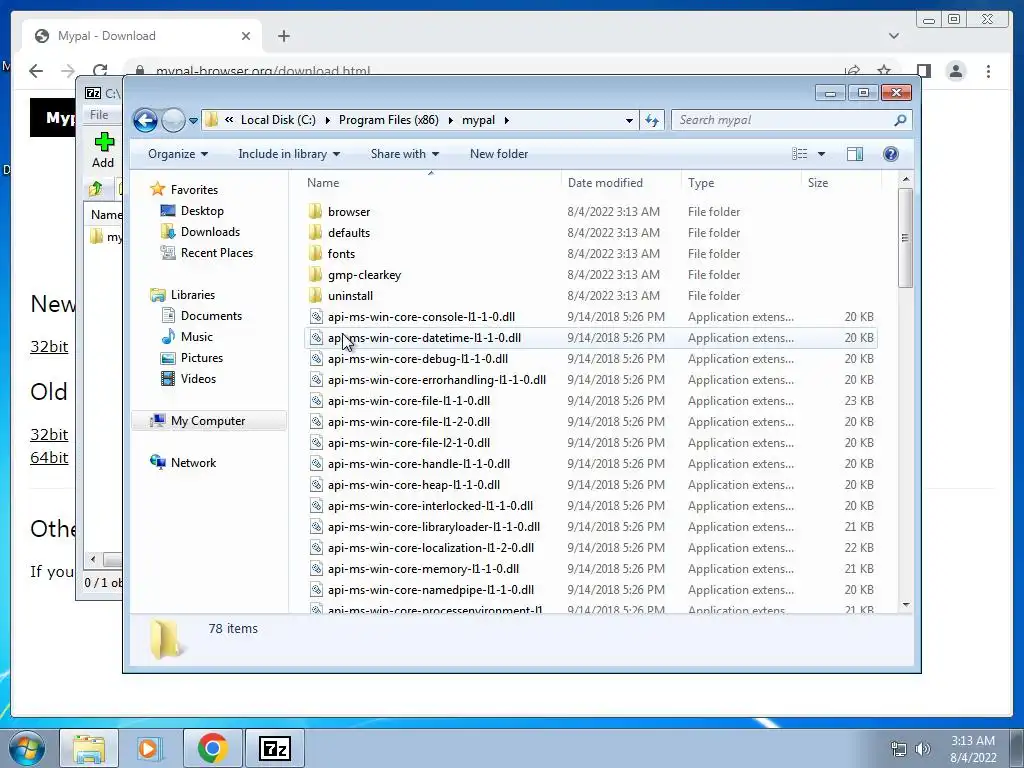
Task: Select api-ms-win-core-console-l1-1-0.dll file
Action: point(421,317)
